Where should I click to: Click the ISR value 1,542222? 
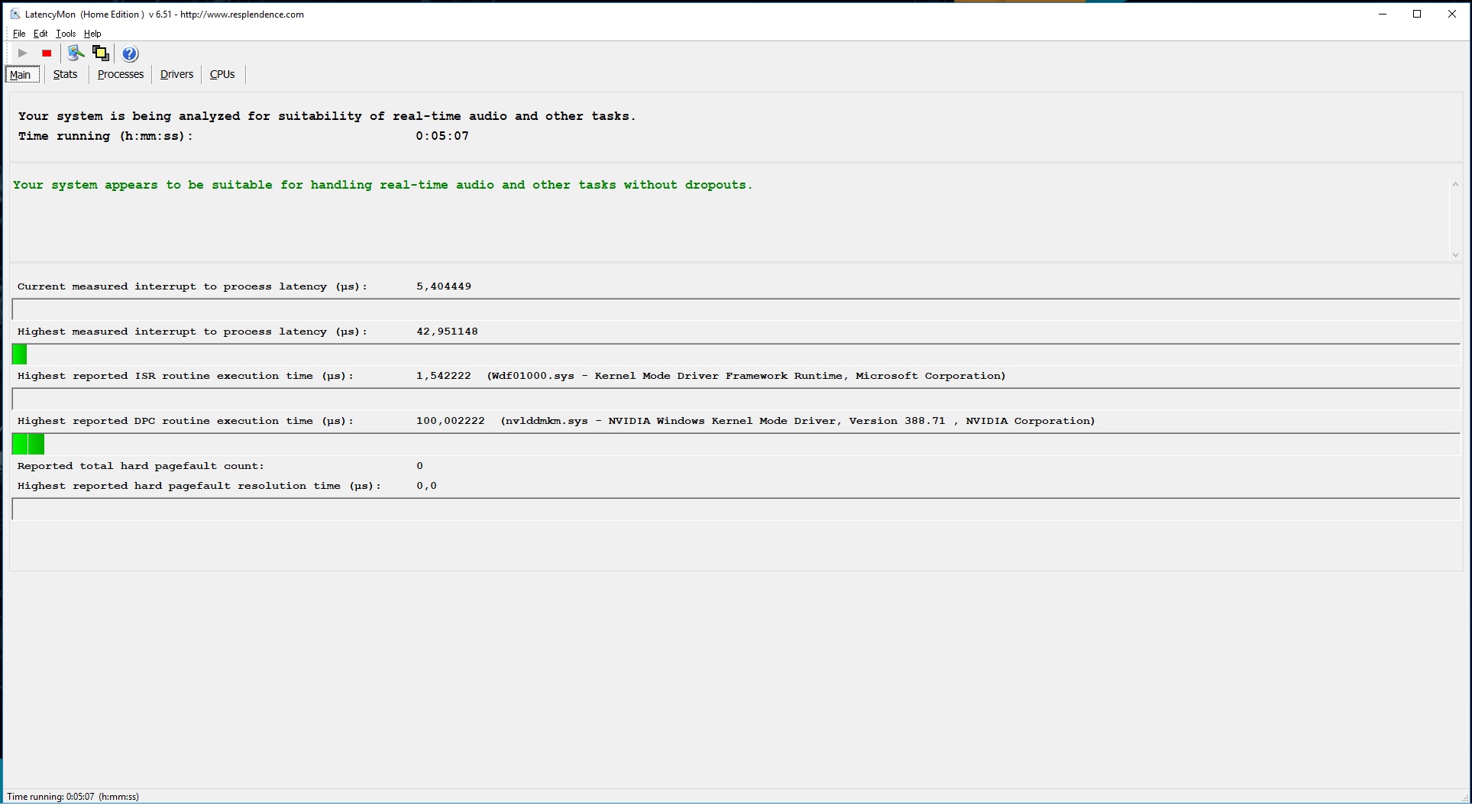tap(444, 376)
